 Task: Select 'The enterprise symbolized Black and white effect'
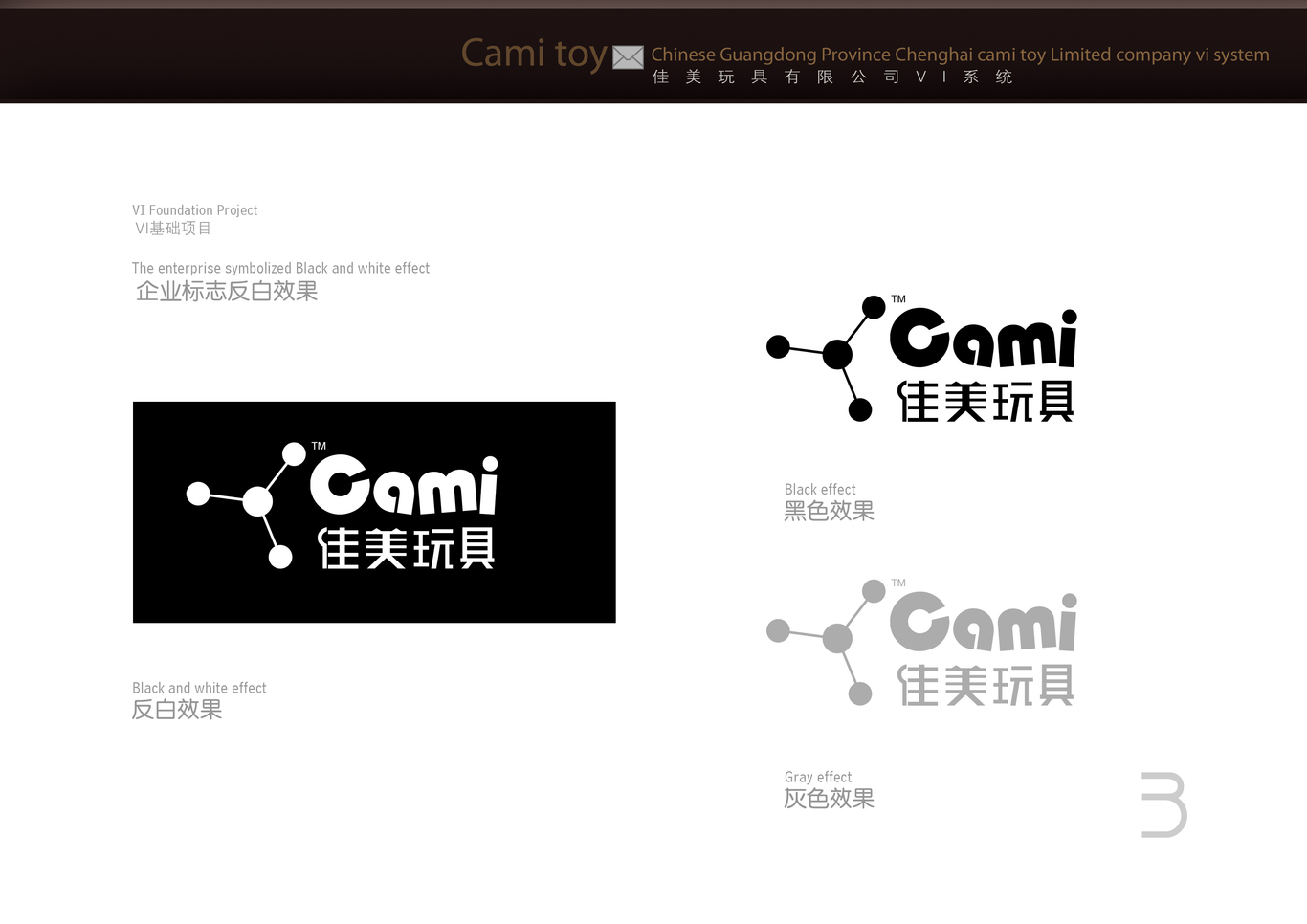pos(280,269)
